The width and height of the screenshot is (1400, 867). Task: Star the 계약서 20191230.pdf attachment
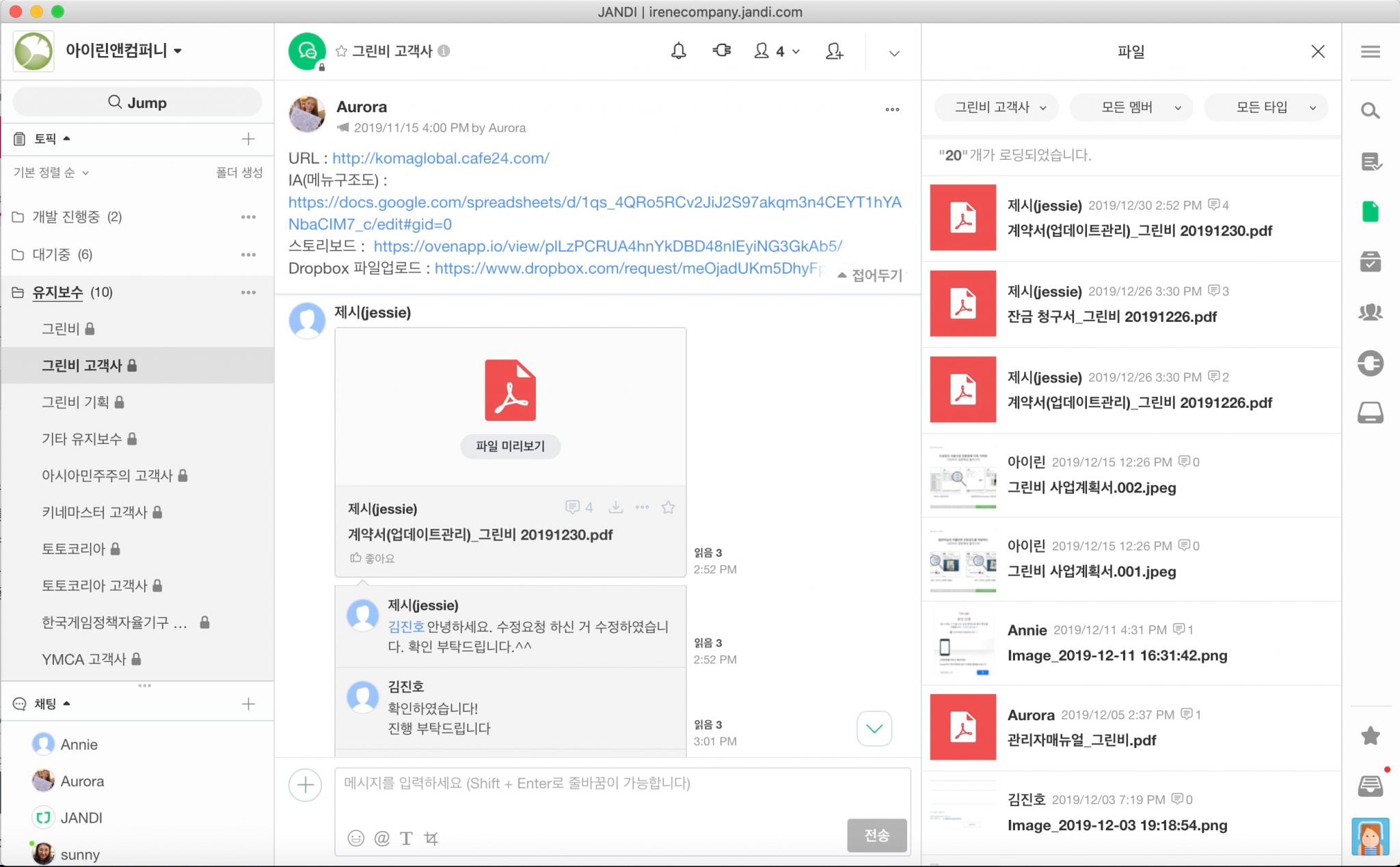click(x=668, y=507)
